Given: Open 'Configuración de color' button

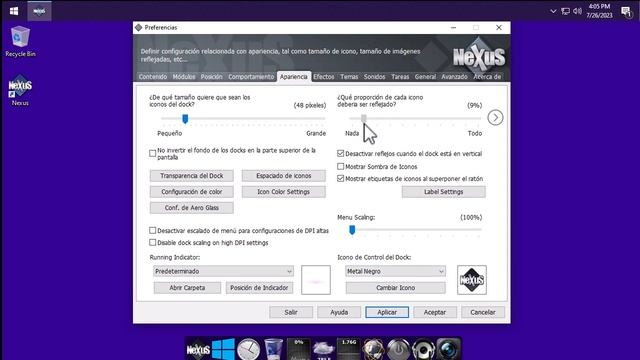Looking at the screenshot, I should pos(191,191).
